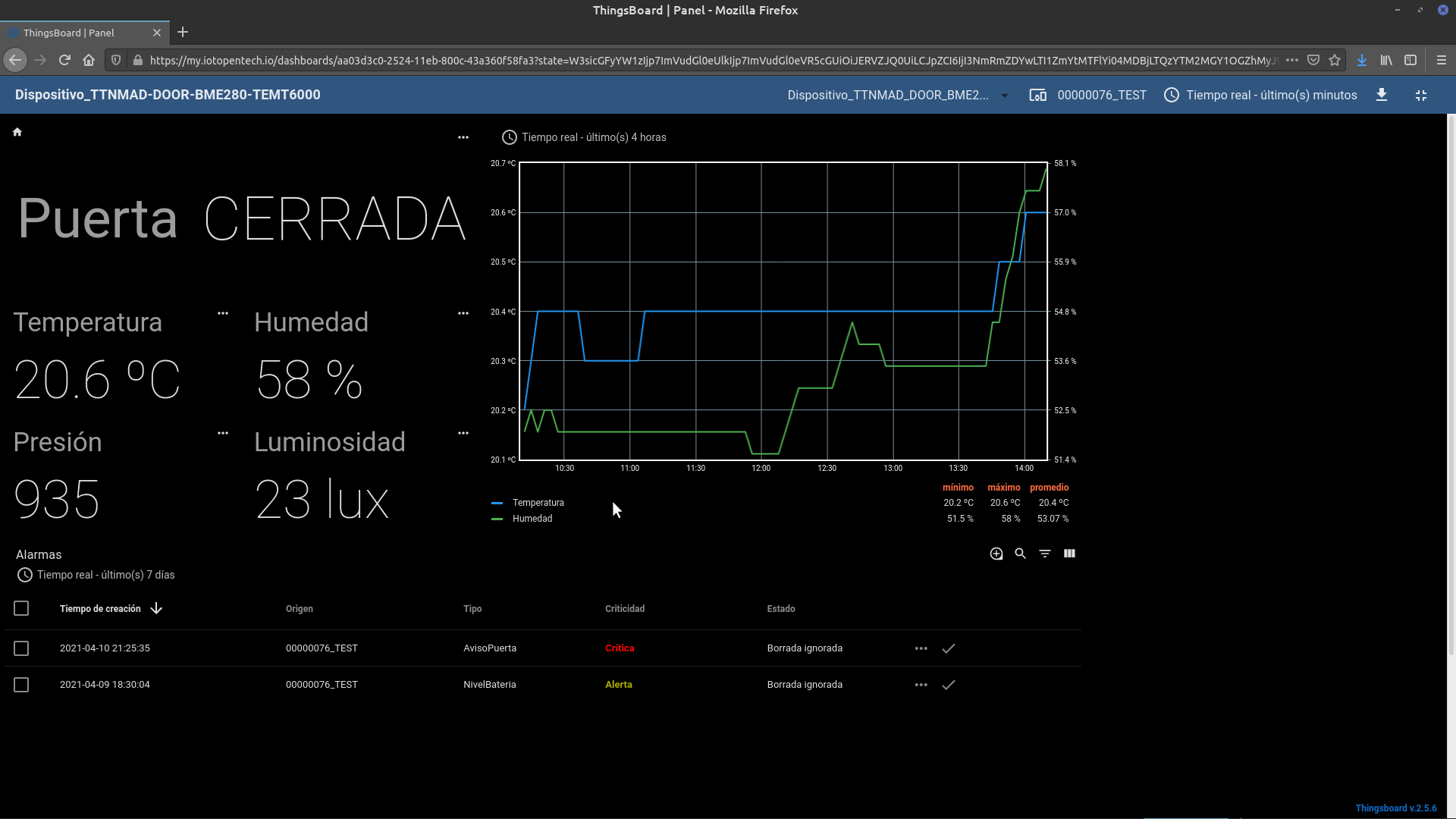
Task: Open Firefox hamburger application menu
Action: (1441, 60)
